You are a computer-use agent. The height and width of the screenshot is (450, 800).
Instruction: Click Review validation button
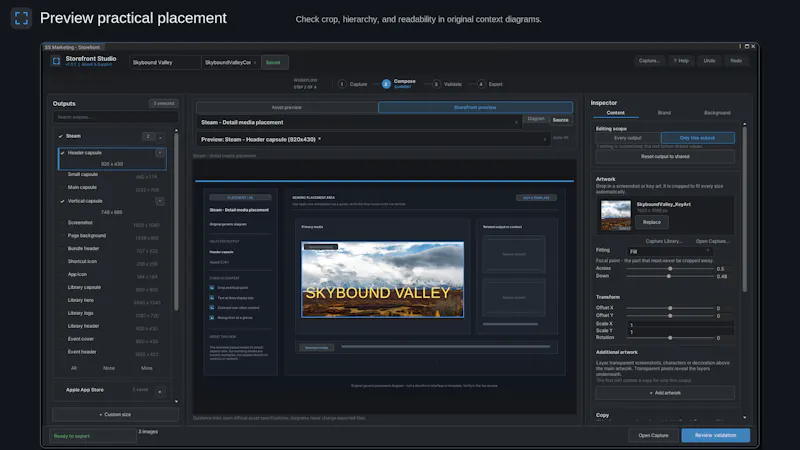pos(715,435)
